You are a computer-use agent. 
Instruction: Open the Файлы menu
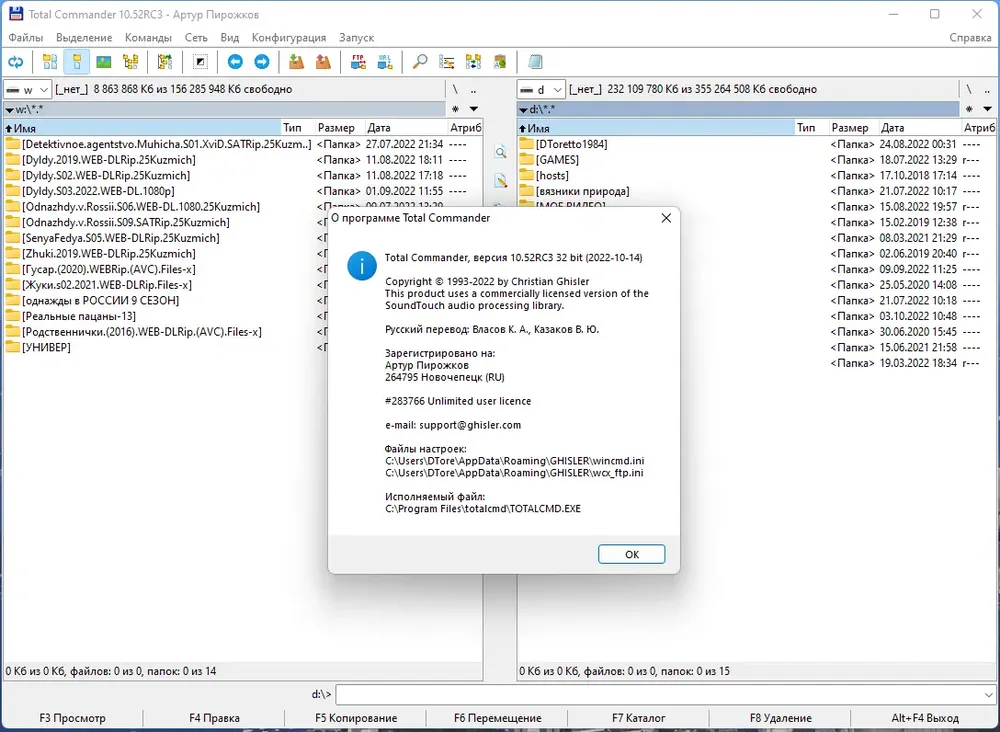26,38
